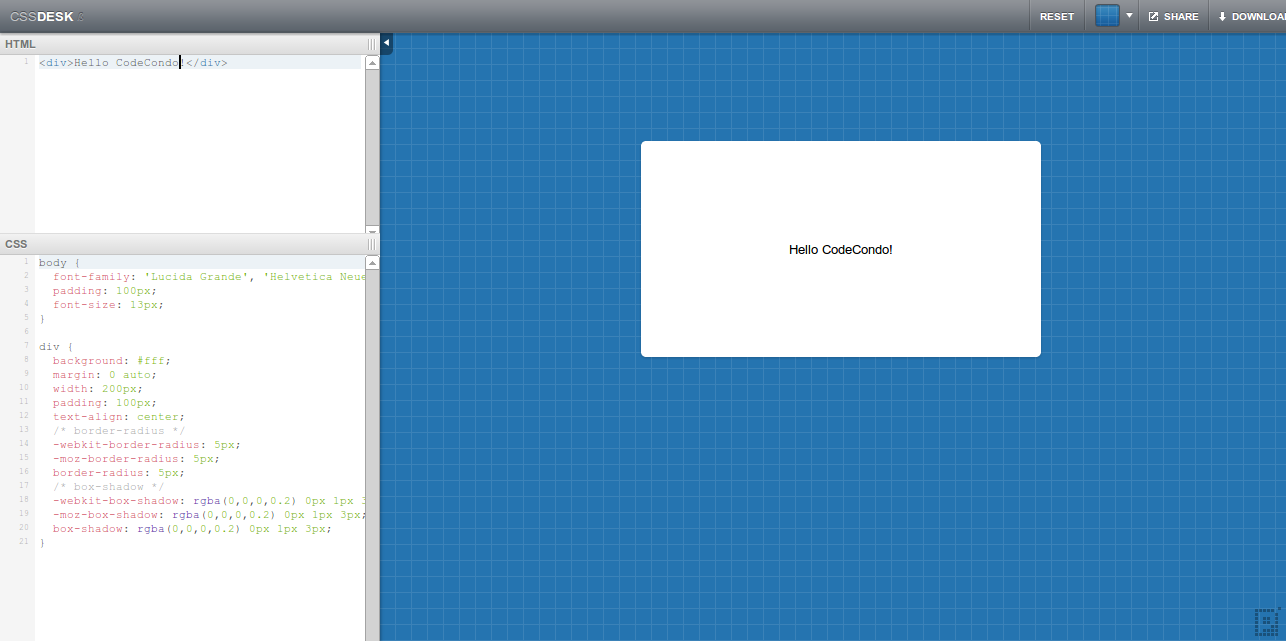
Task: Click the grip handle on the HTML panel header
Action: (x=372, y=44)
